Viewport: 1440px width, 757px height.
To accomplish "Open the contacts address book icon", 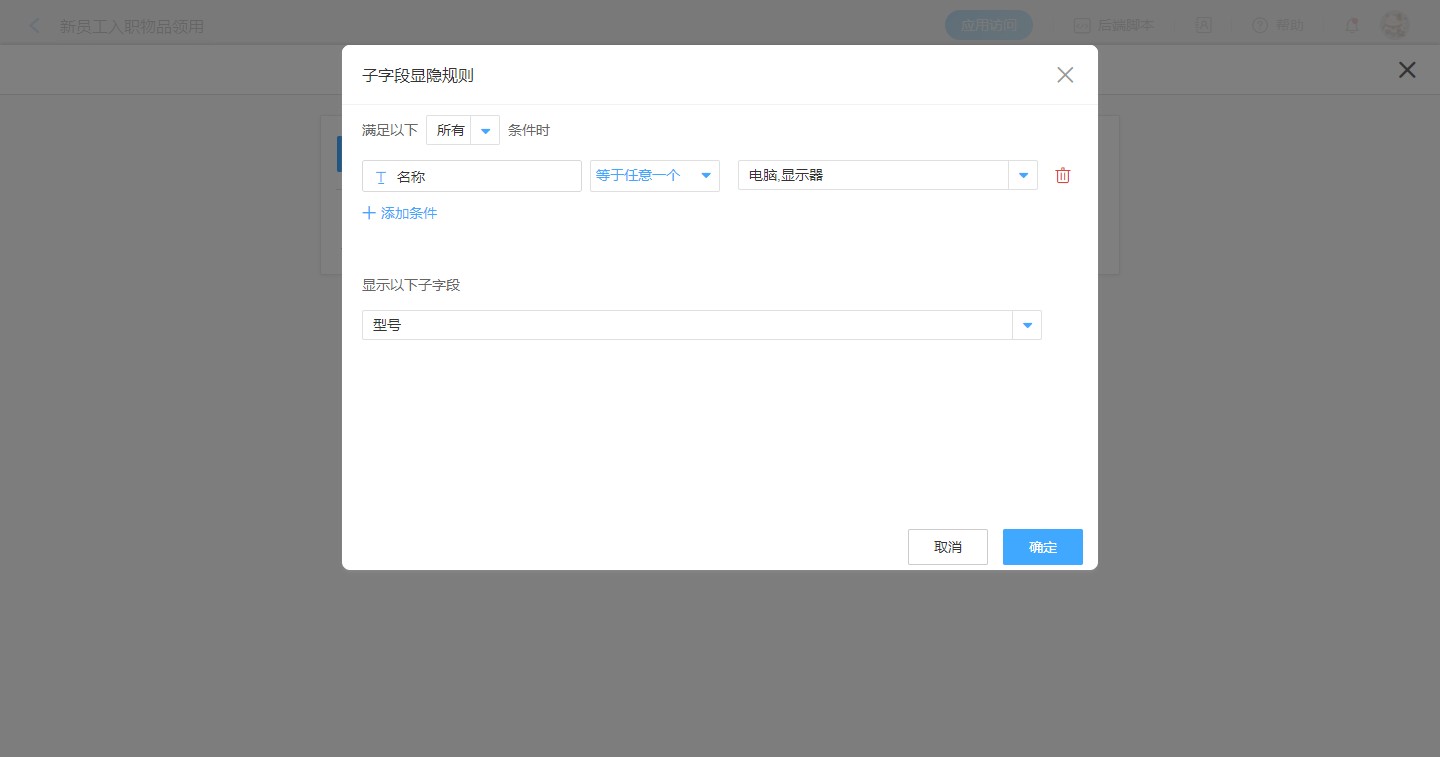I will click(x=1203, y=26).
